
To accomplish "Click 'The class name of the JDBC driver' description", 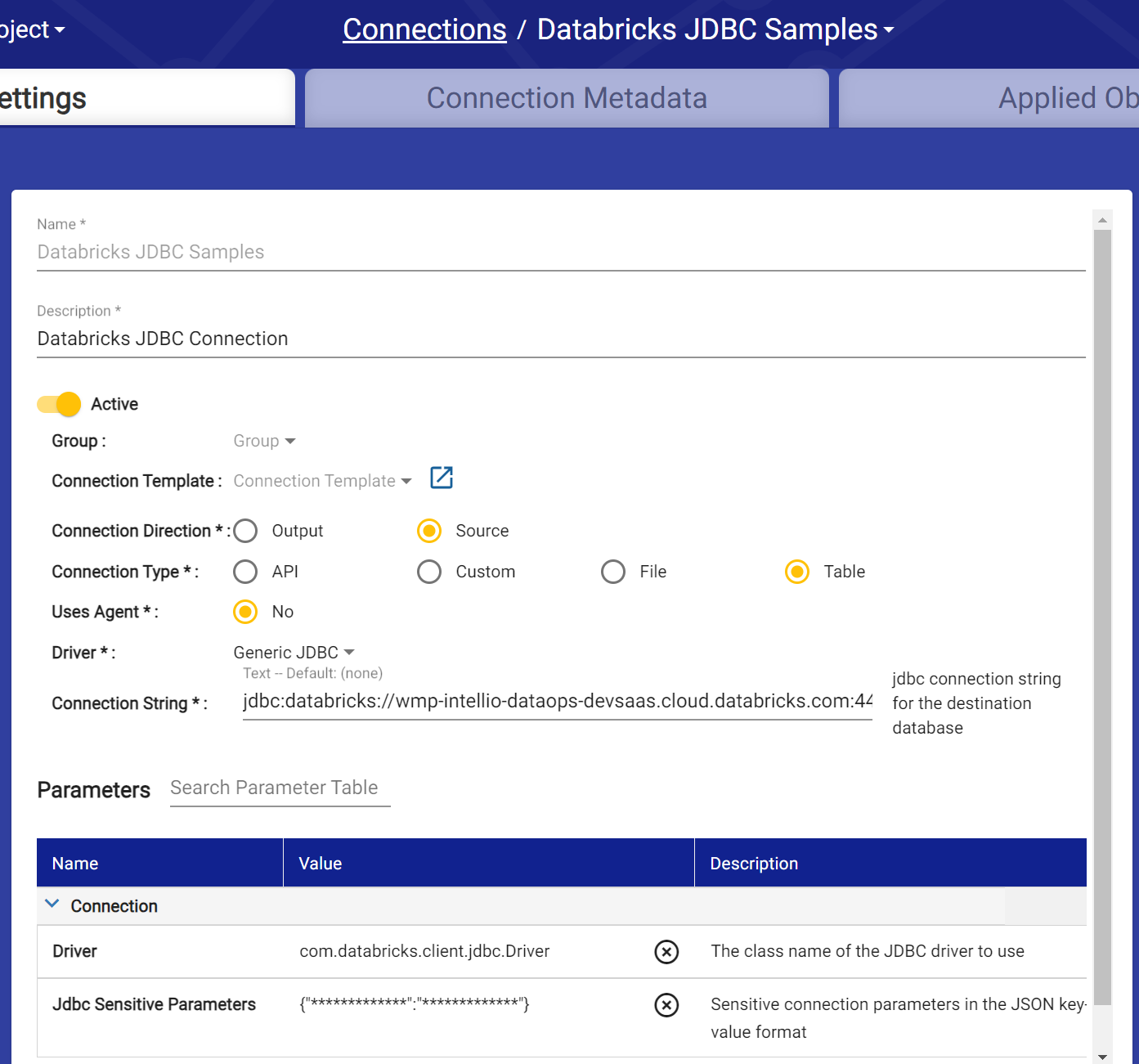I will [868, 951].
